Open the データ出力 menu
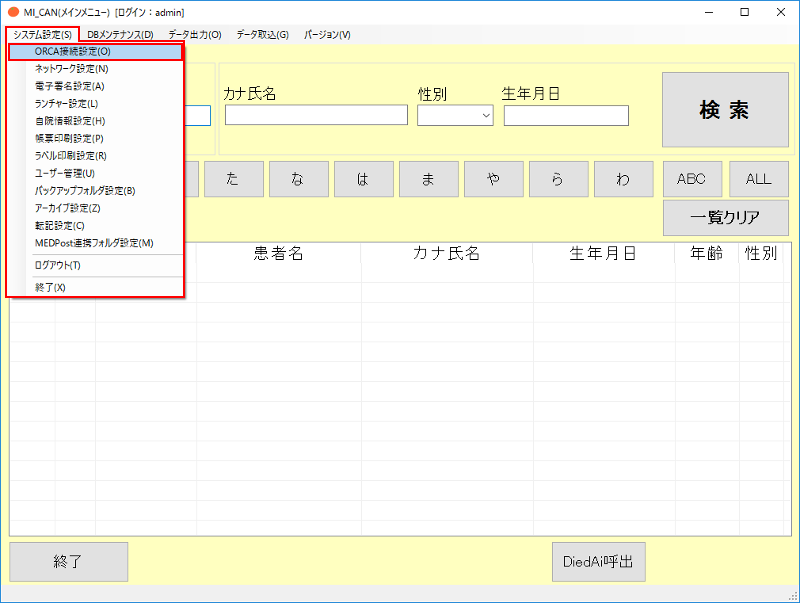This screenshot has width=800, height=603. (195, 35)
